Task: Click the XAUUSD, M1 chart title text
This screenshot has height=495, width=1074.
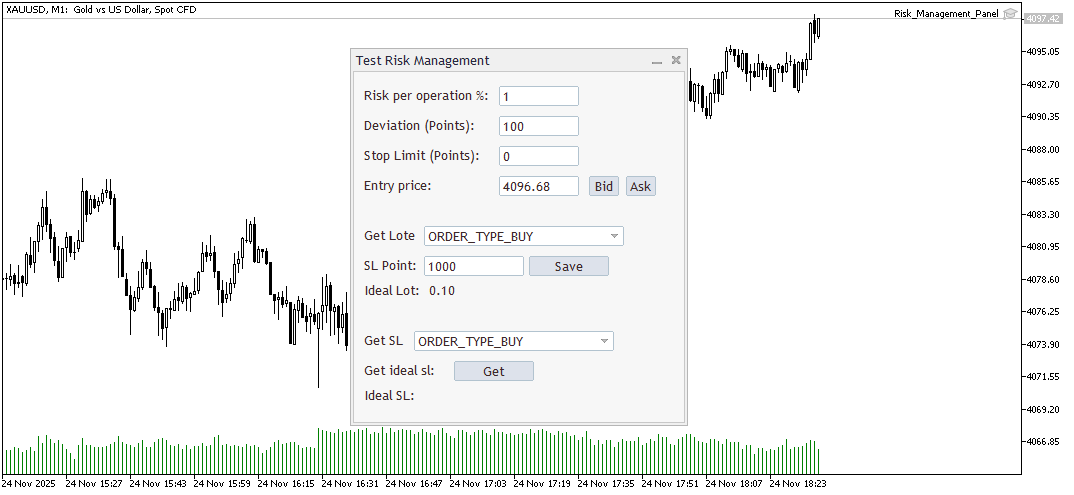Action: pyautogui.click(x=101, y=10)
